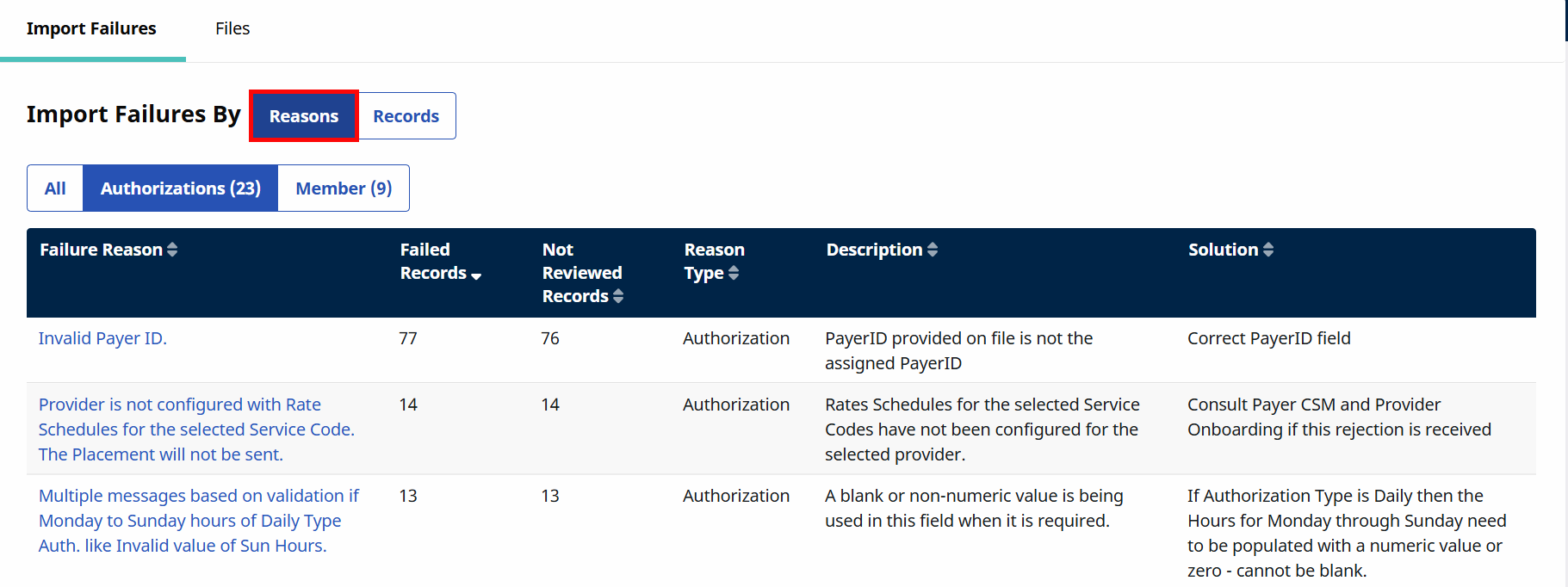The image size is (1568, 587).
Task: Click Failed Records descending sort arrow
Action: (476, 275)
